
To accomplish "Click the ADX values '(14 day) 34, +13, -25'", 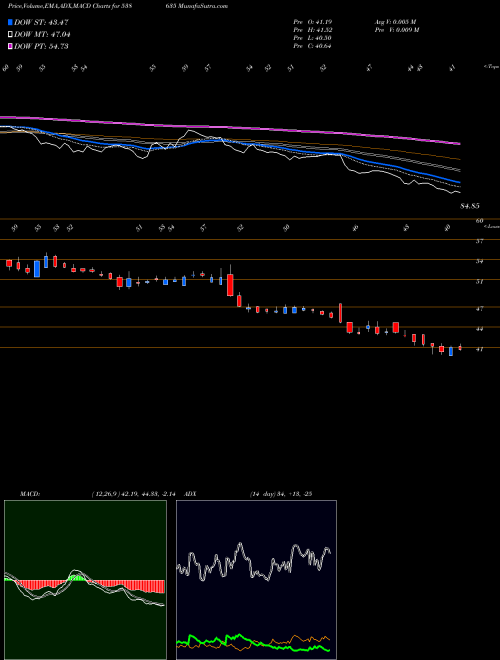I will pos(281,494).
